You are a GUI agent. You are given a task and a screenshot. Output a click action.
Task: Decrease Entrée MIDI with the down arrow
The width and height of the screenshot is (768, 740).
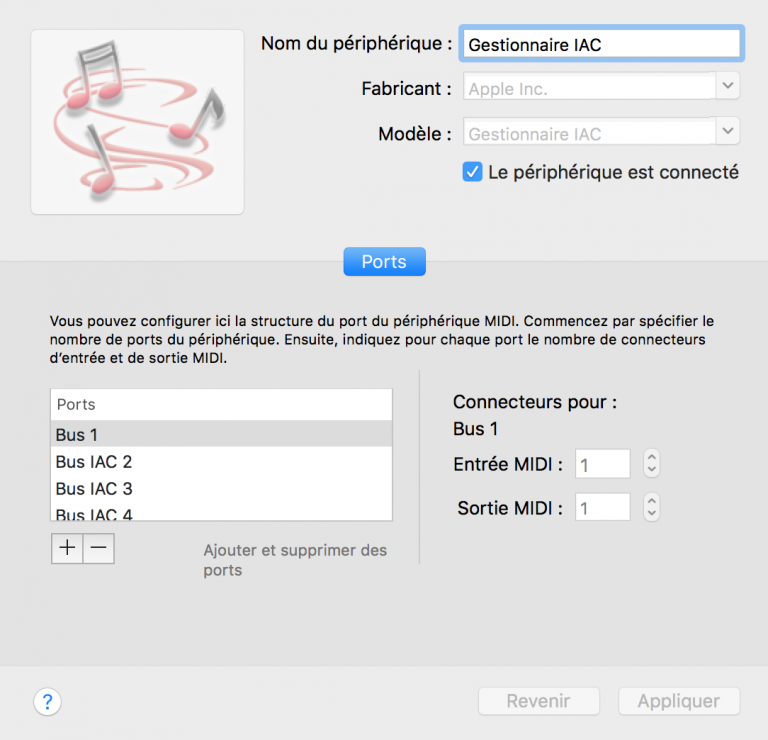click(x=651, y=470)
